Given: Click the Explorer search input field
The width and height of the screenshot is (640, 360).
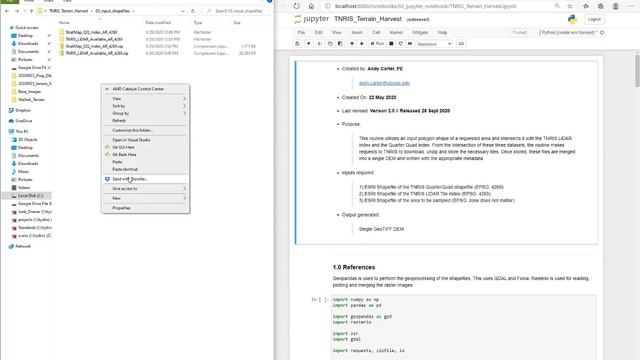Looking at the screenshot, I should [x=237, y=11].
